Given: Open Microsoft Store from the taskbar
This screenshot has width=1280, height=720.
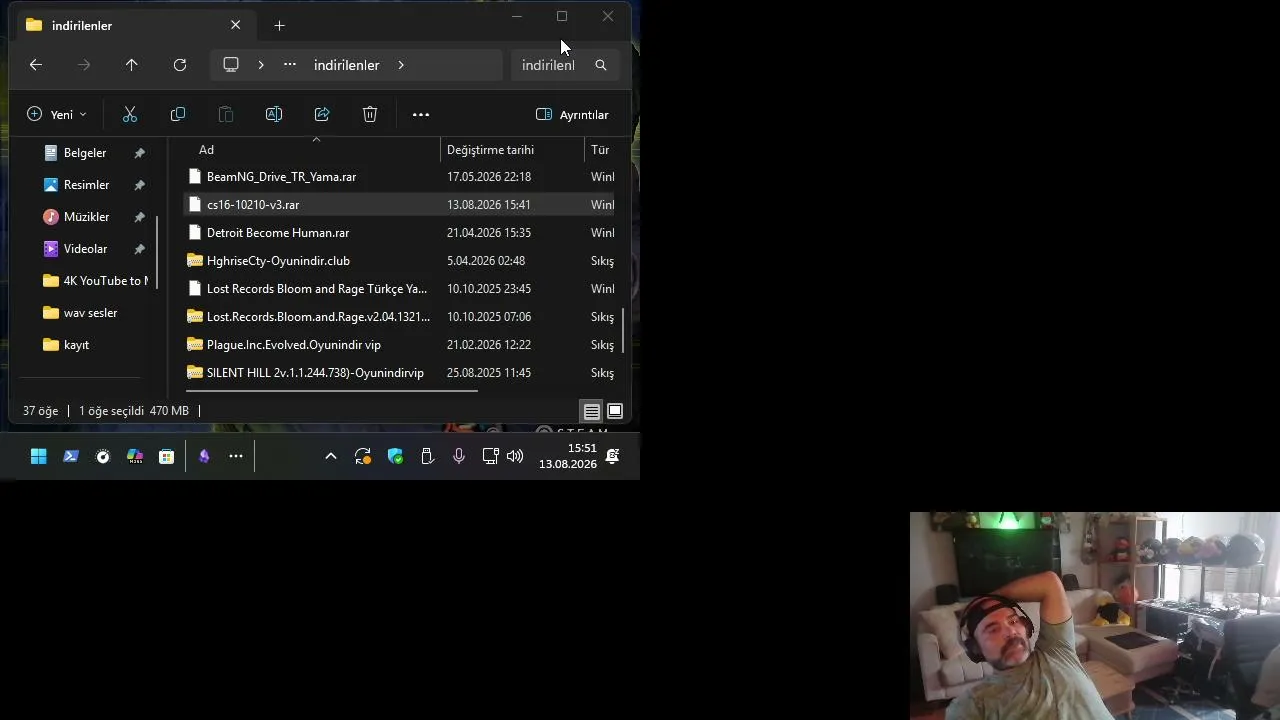Looking at the screenshot, I should coord(167,457).
